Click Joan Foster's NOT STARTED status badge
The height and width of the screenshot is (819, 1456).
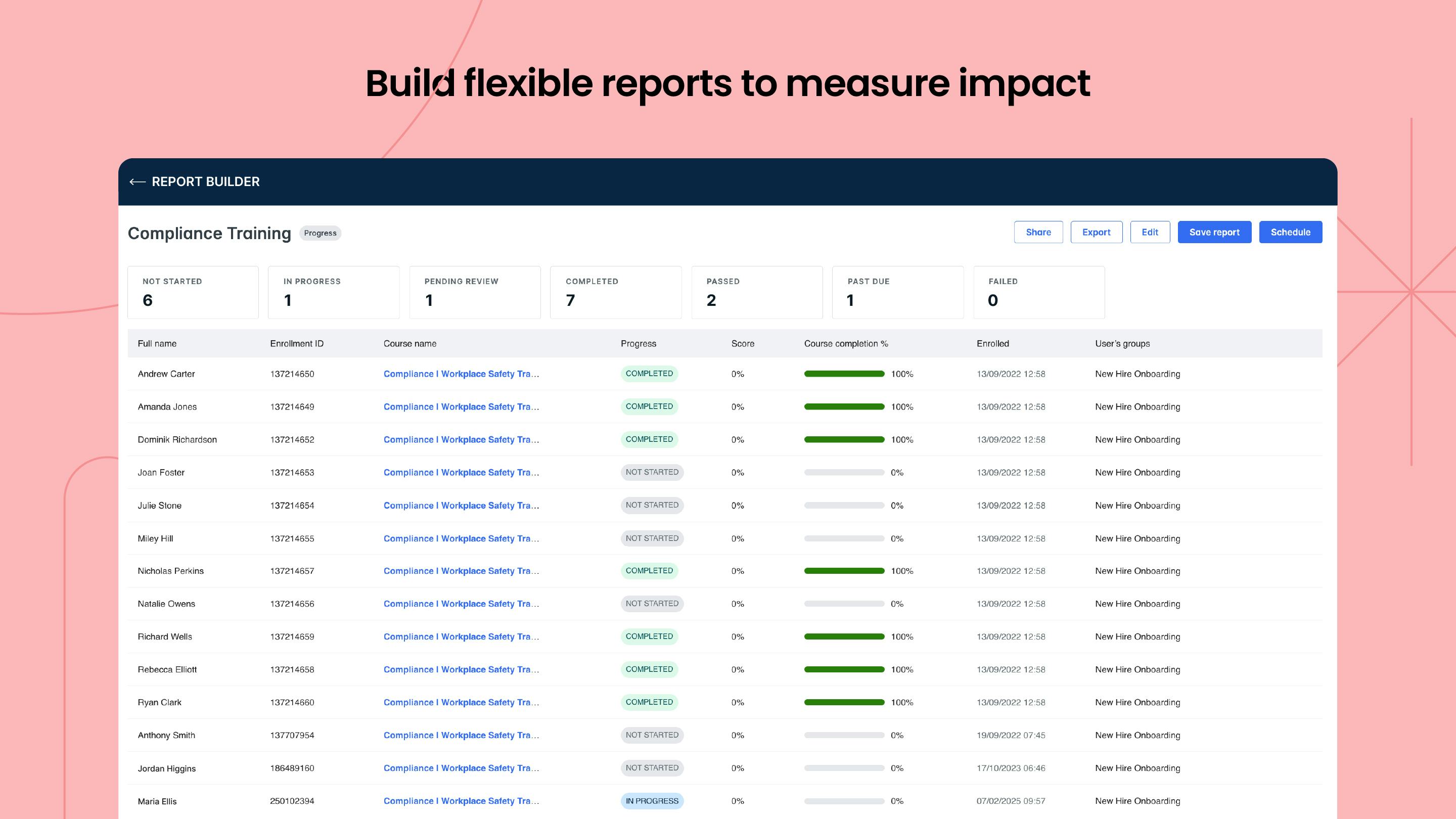pos(652,472)
